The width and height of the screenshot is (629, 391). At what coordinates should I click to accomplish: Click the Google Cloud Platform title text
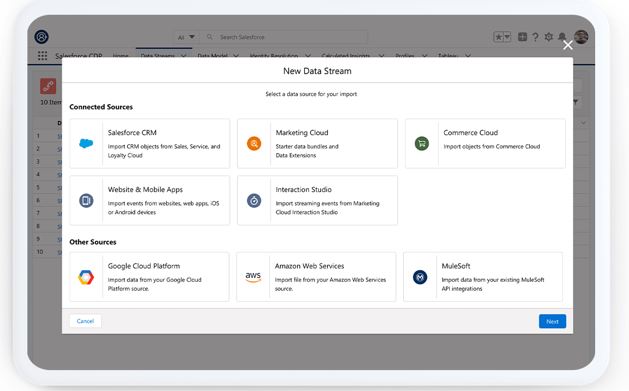click(x=144, y=266)
